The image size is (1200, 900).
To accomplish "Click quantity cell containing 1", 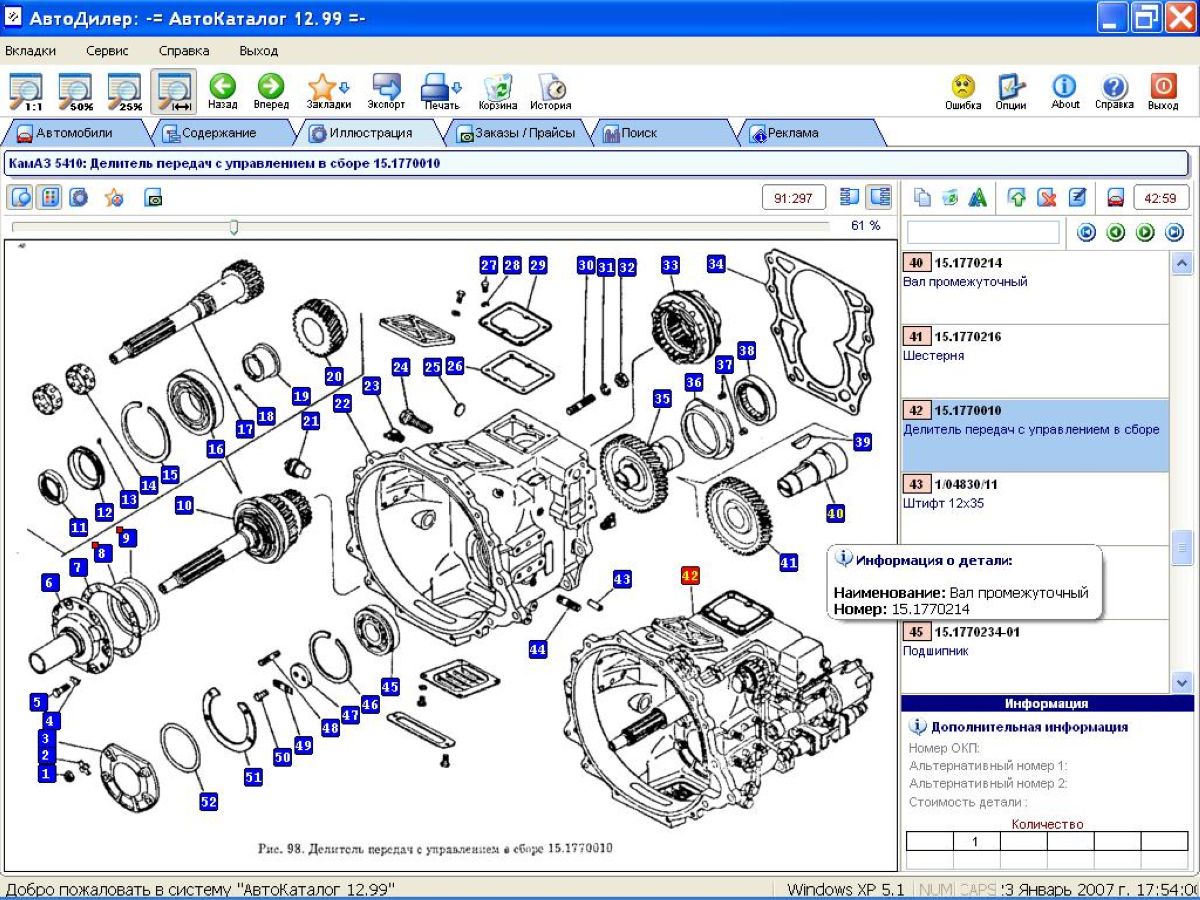I will [977, 841].
